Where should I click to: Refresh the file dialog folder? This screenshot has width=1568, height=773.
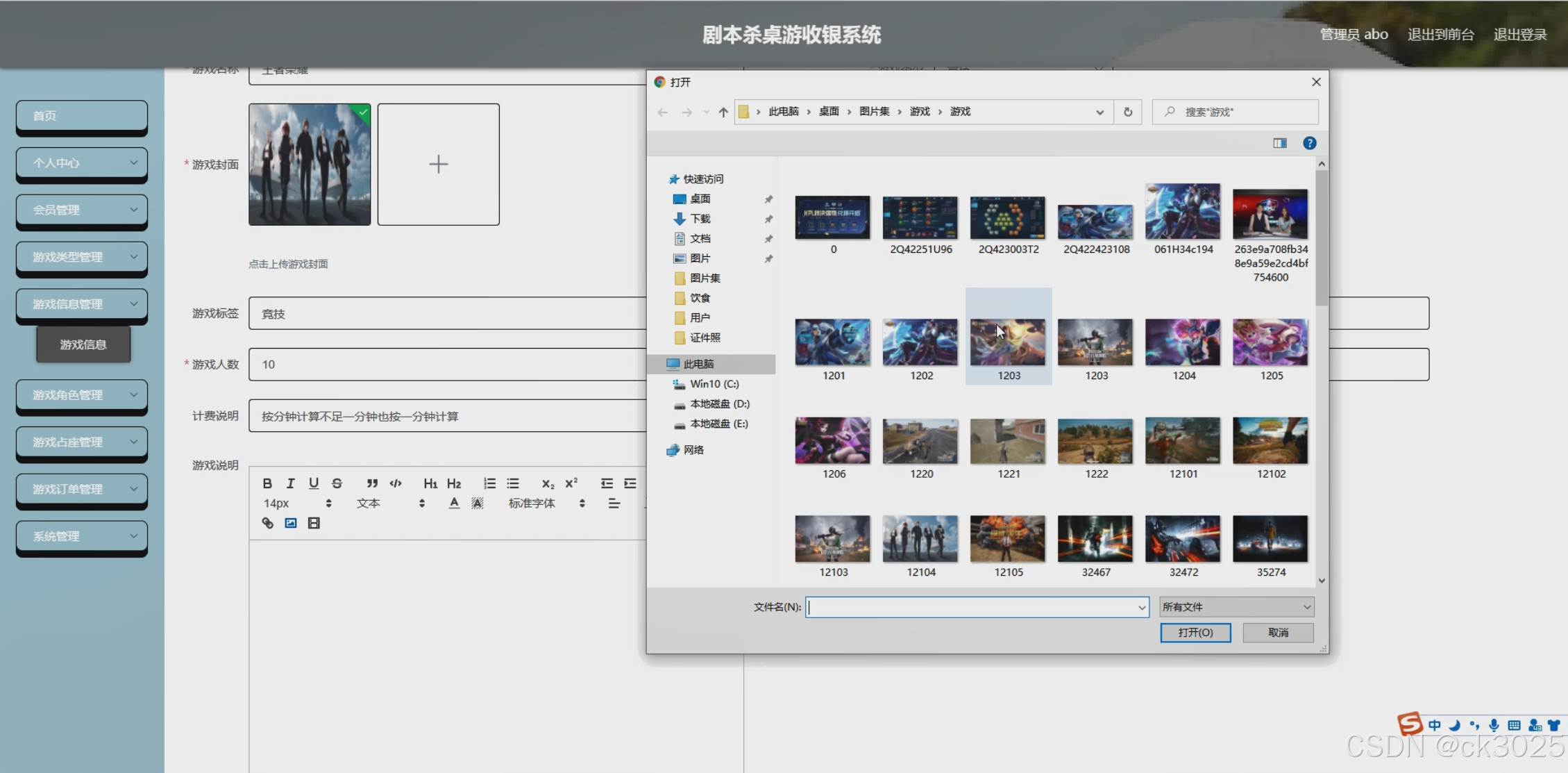[x=1128, y=112]
